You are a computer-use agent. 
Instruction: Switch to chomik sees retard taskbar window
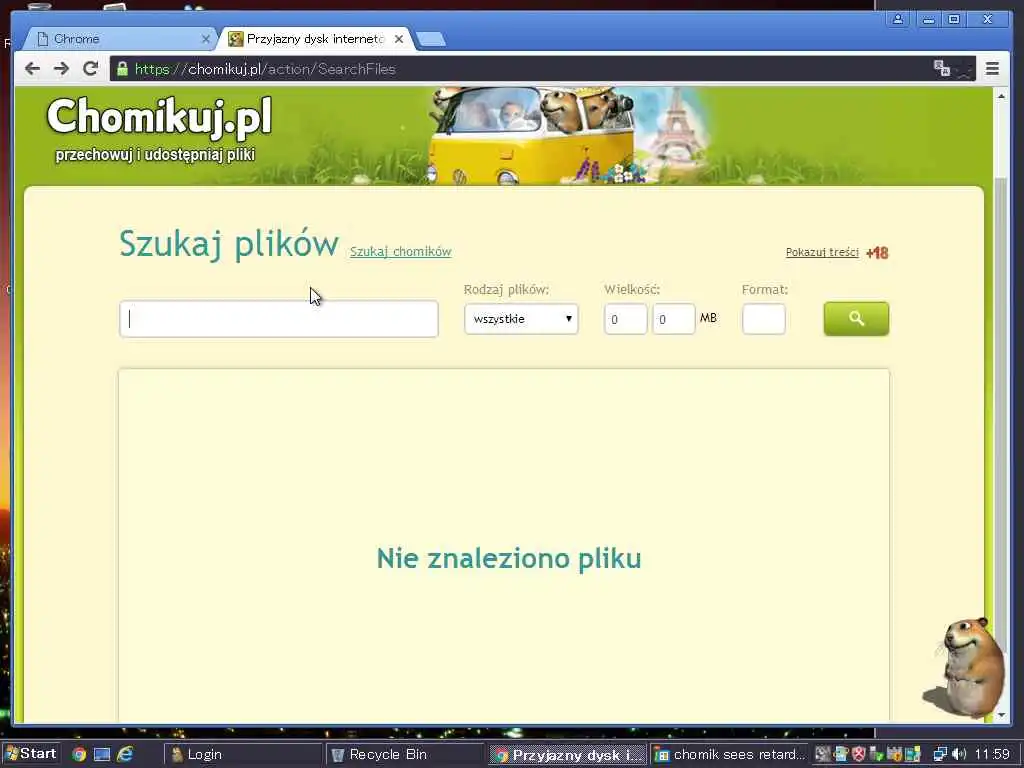[729, 755]
